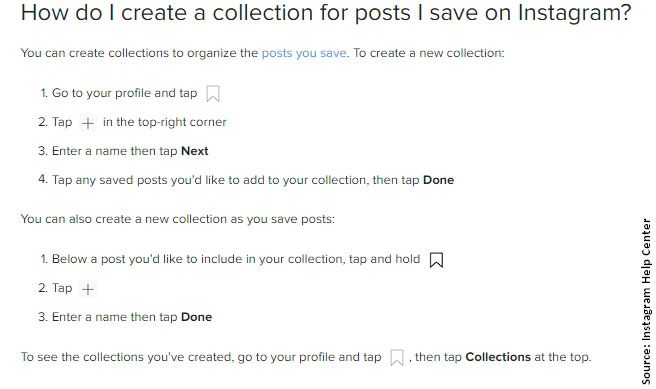Click the bold word 'Next'
Viewport: 656px width, 389px height.
pos(195,151)
